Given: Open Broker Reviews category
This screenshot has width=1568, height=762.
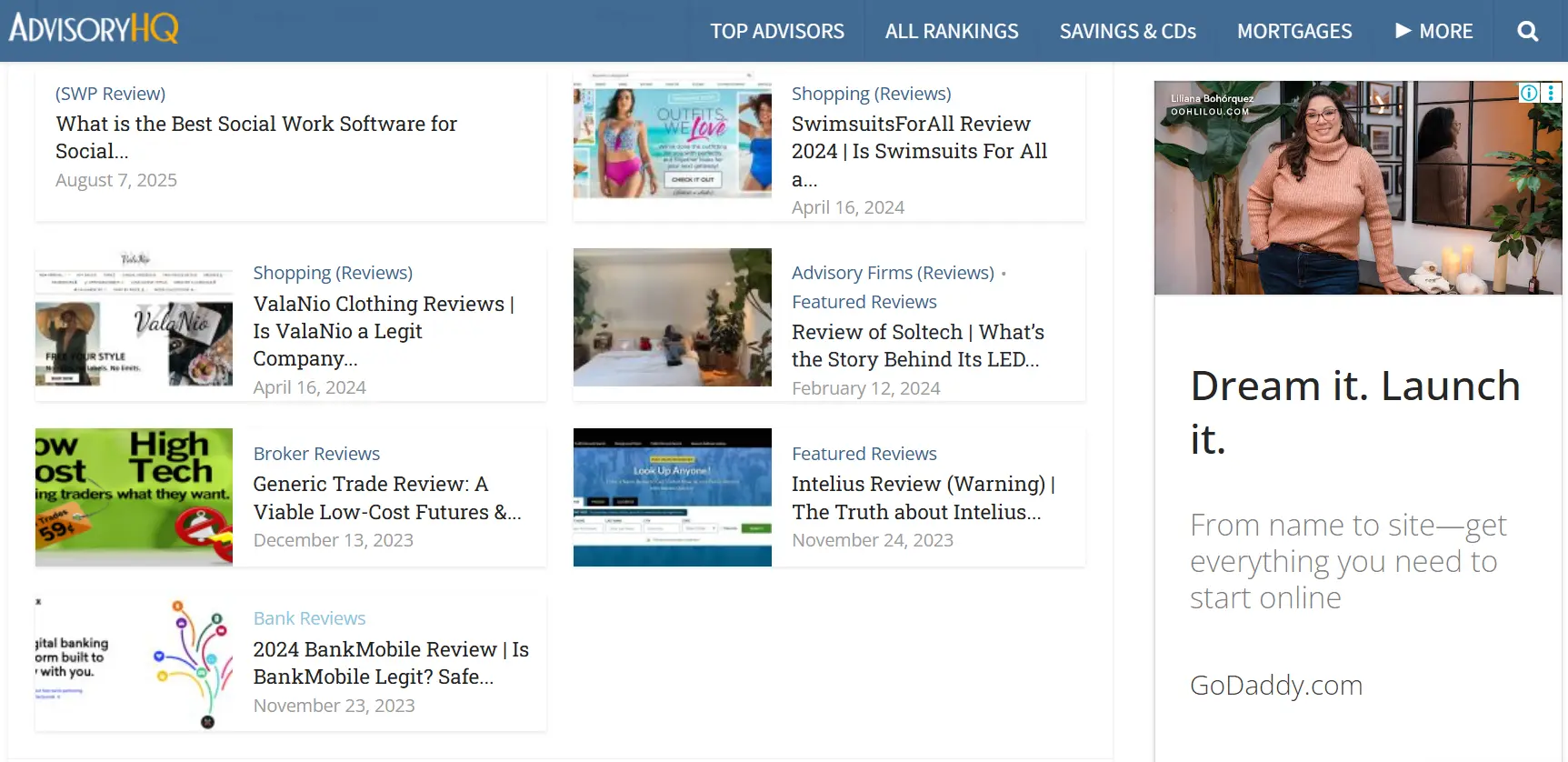Looking at the screenshot, I should pyautogui.click(x=316, y=454).
